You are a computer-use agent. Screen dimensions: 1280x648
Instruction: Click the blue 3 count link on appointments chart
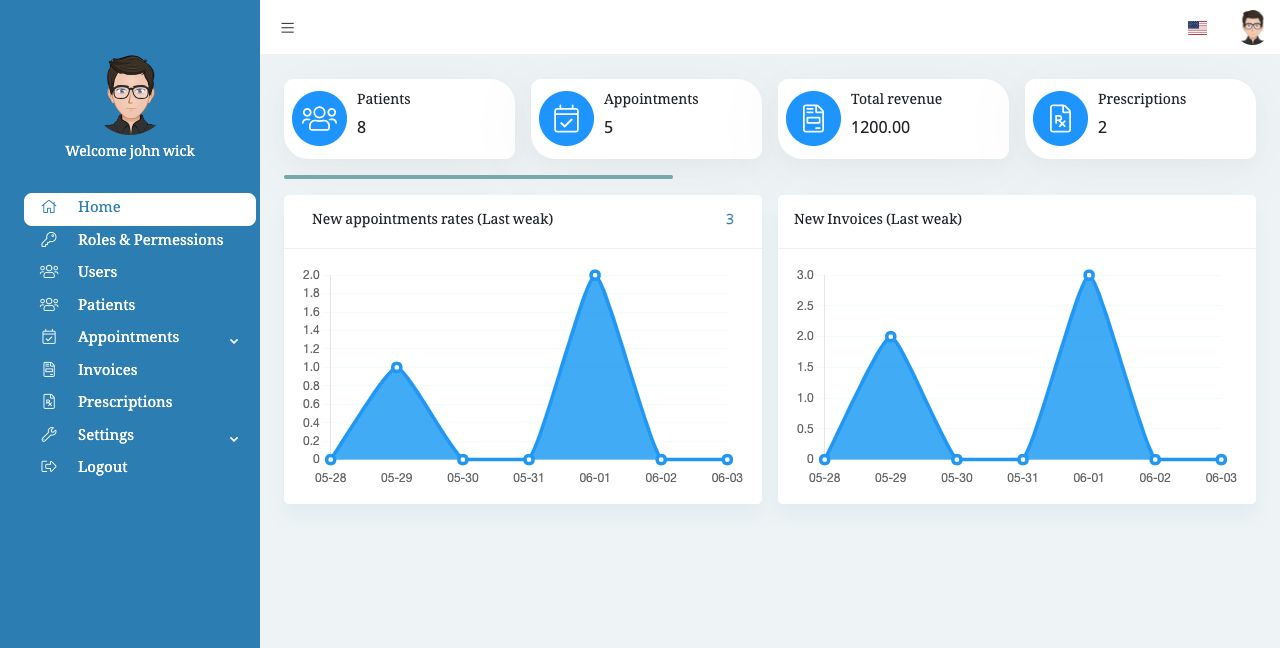(x=730, y=219)
